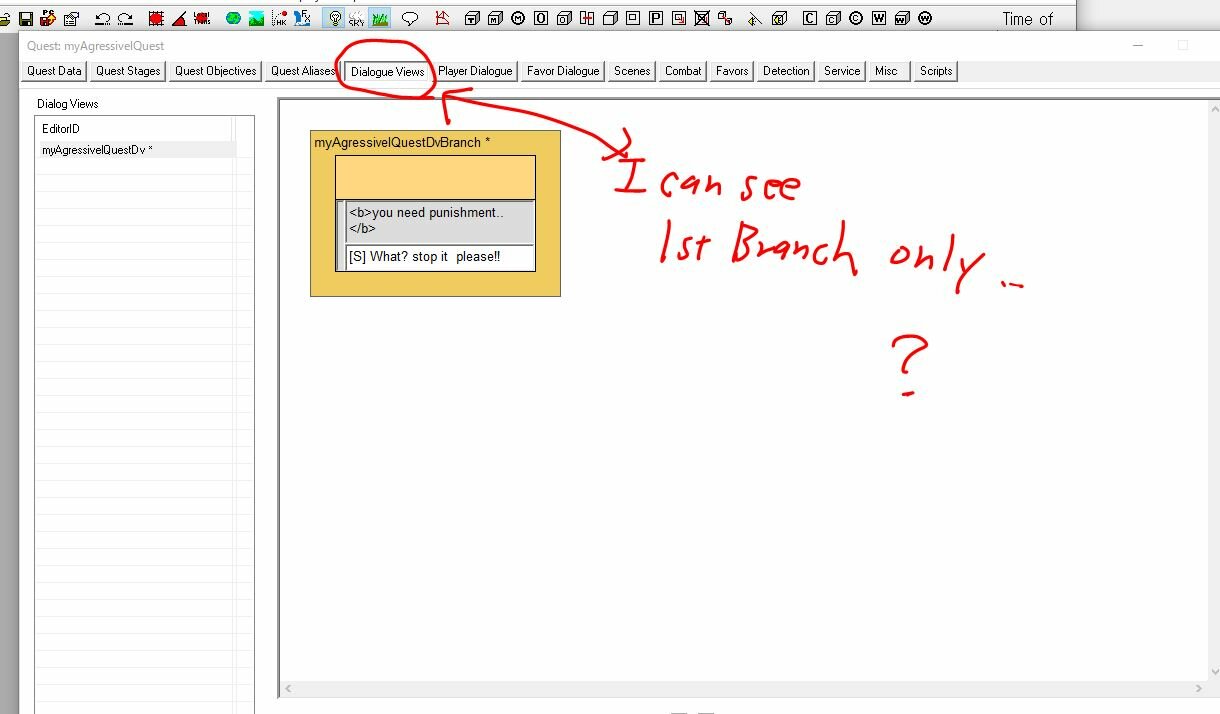
Task: Toggle the red Snap to Angle icon
Action: 179,19
